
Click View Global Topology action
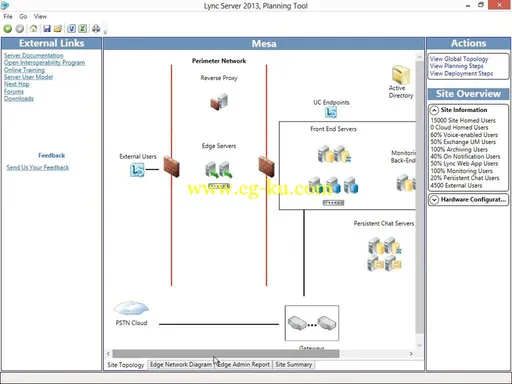459,59
